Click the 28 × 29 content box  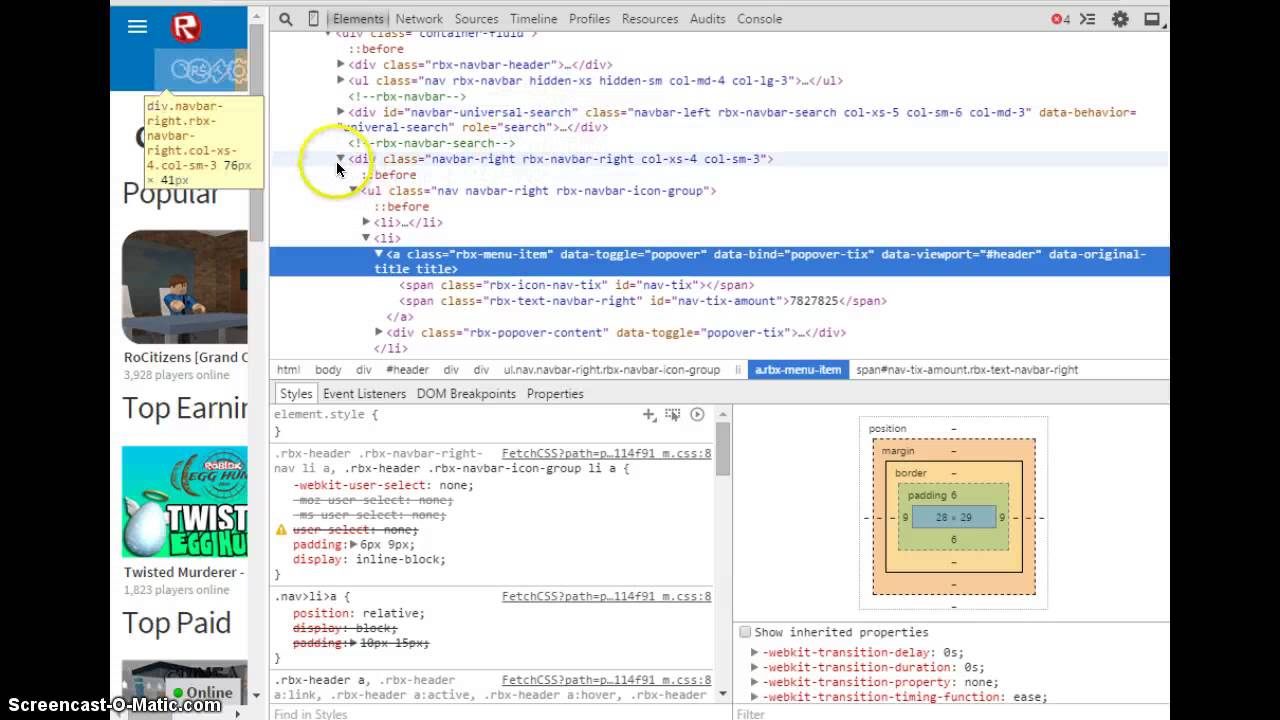(954, 517)
